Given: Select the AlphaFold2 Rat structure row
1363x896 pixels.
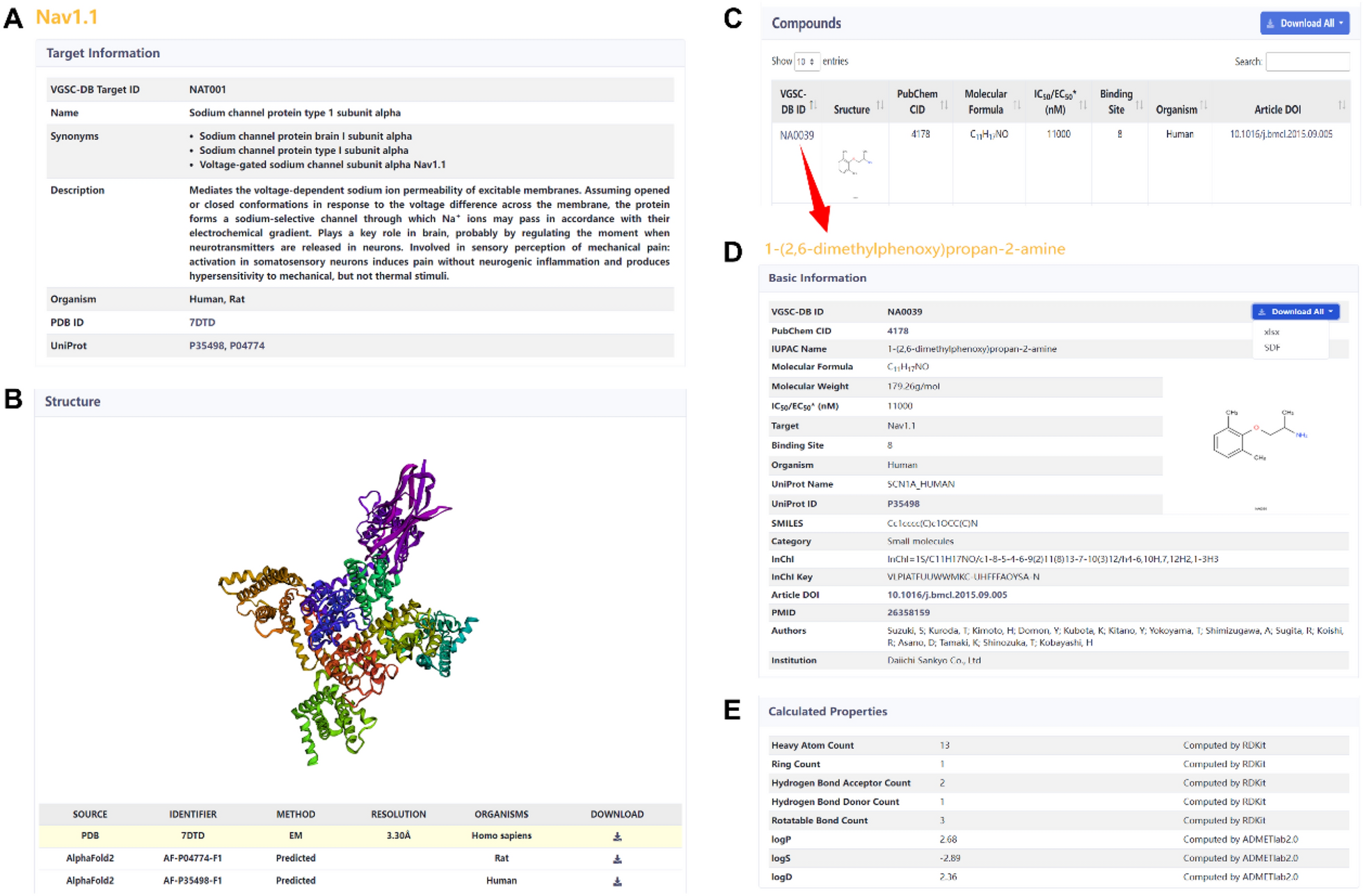Looking at the screenshot, I should pyautogui.click(x=360, y=858).
